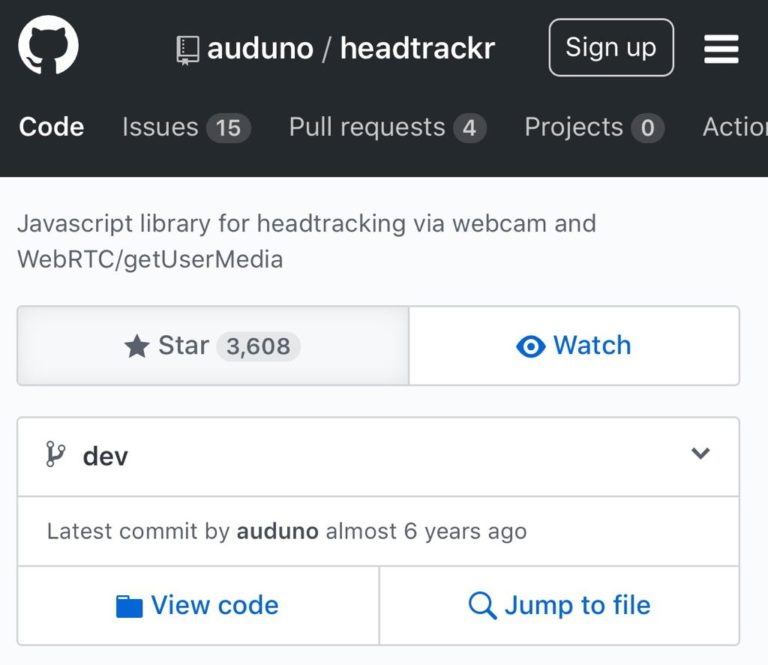This screenshot has height=665, width=768.
Task: Click the 3,608 star count badge
Action: pos(258,347)
